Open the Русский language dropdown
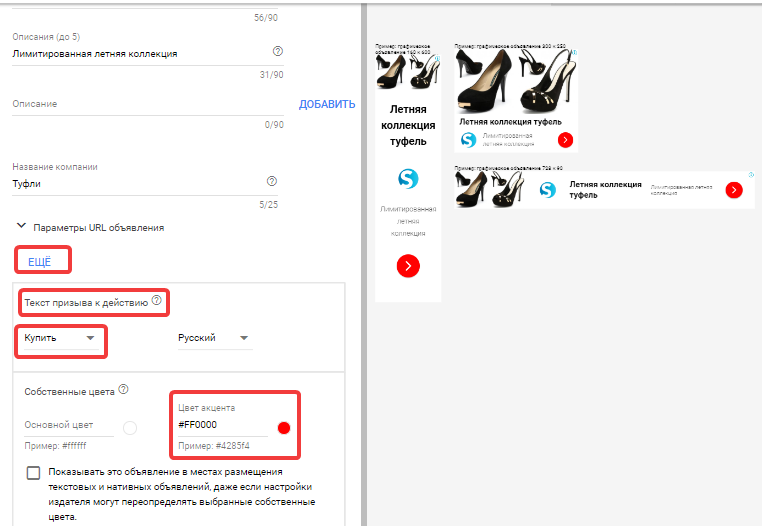Screen dimensions: 762x526 pyautogui.click(x=214, y=338)
